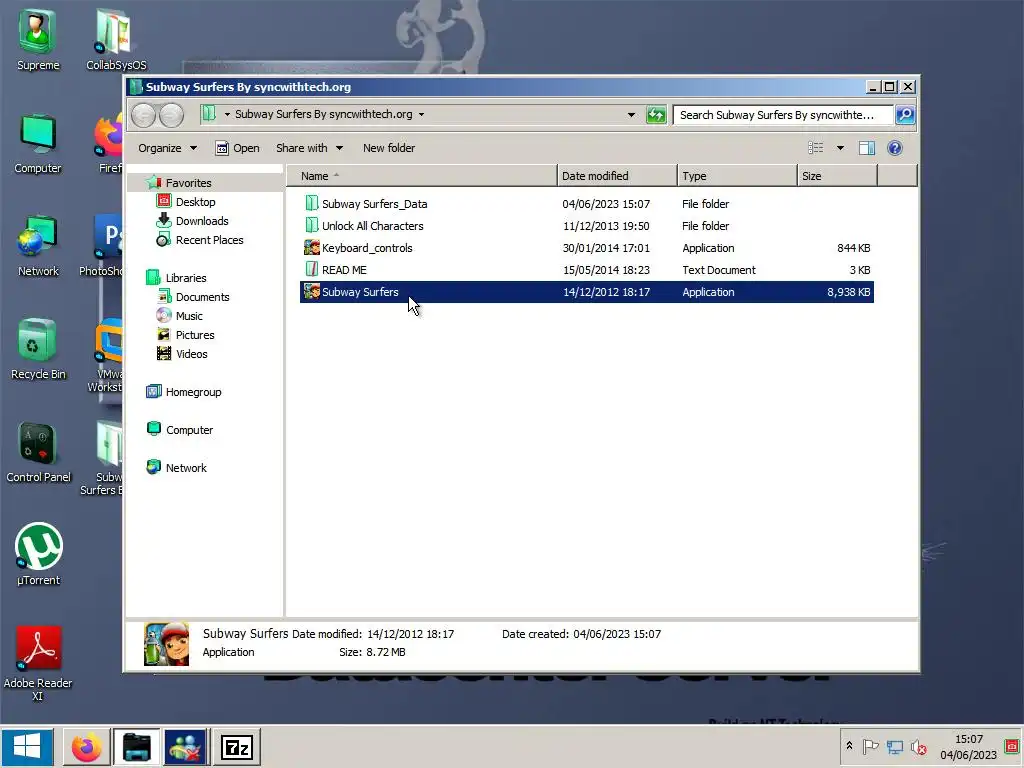Select Libraries in the navigation pane
Image resolution: width=1024 pixels, height=768 pixels.
coord(185,278)
